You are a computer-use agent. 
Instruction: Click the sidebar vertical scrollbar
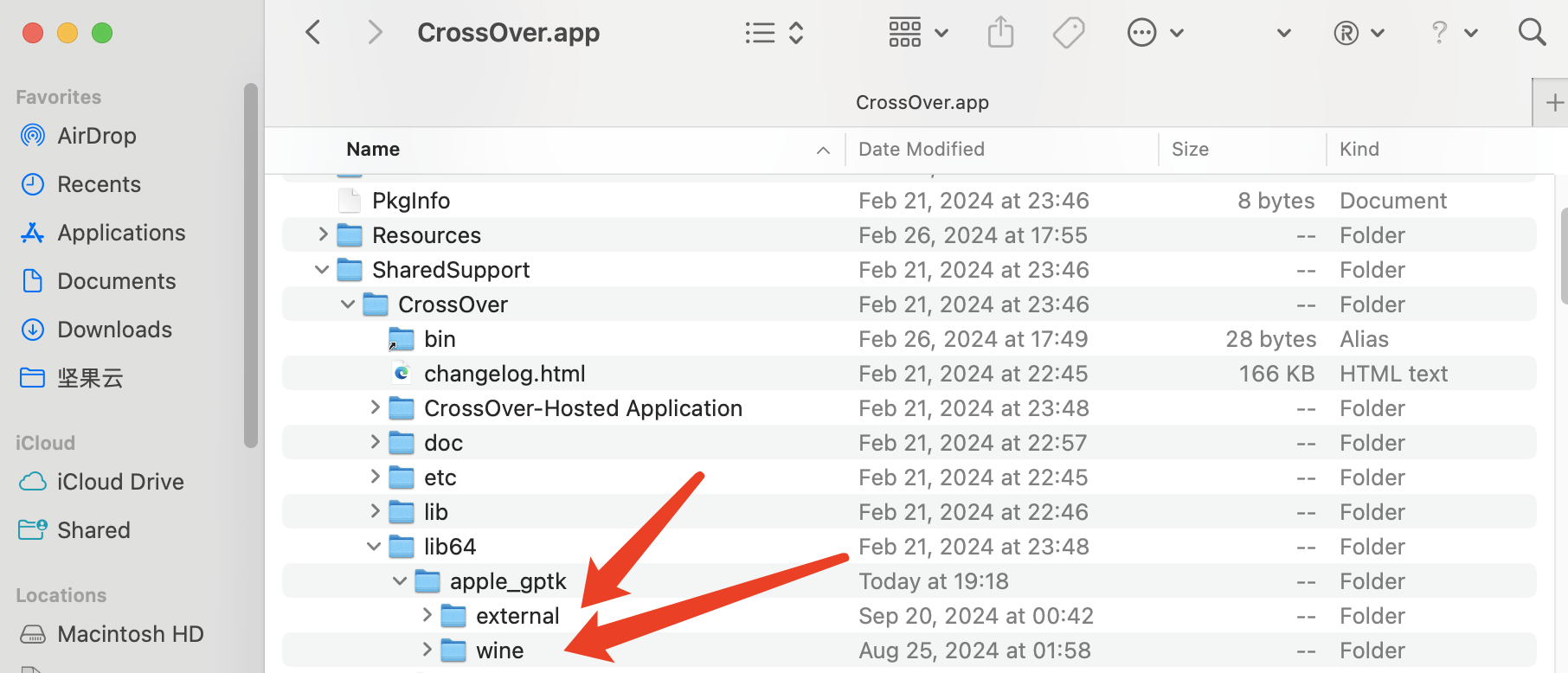click(251, 266)
